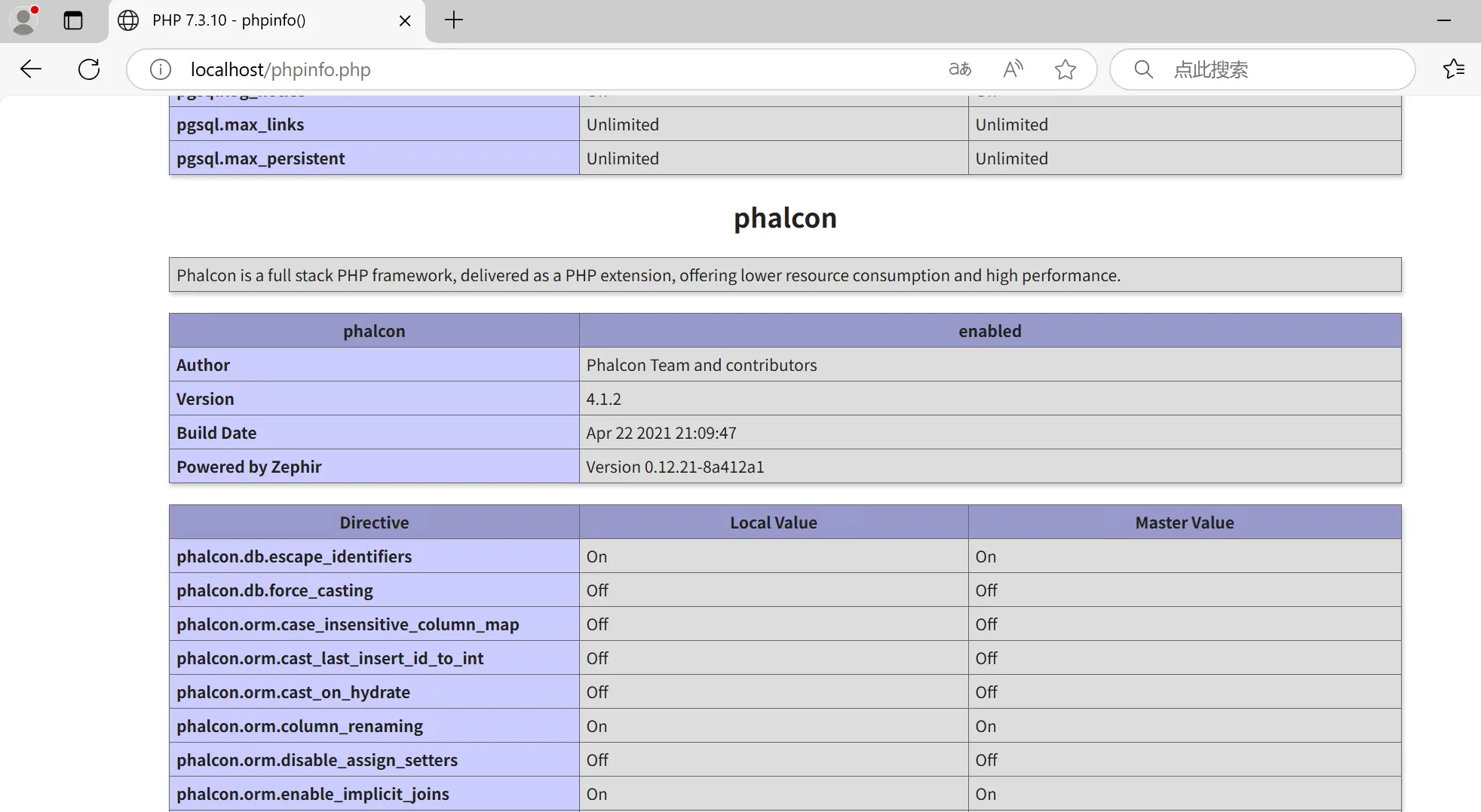Add page to favorites with star icon
This screenshot has width=1481, height=812.
click(1066, 69)
